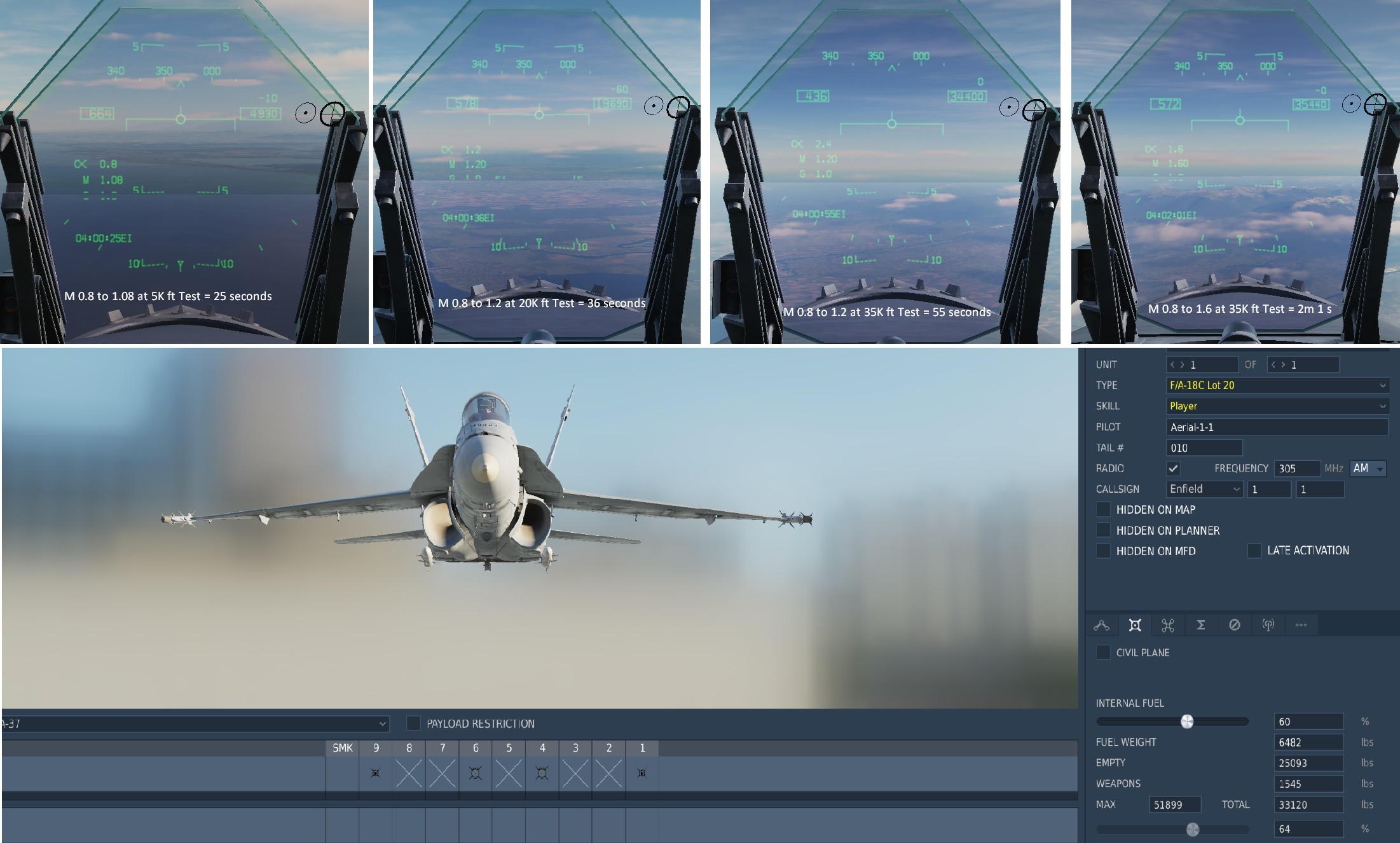Viewport: 1400px width, 843px height.
Task: Click the crossed-out pylon station 7 cell
Action: 442,773
